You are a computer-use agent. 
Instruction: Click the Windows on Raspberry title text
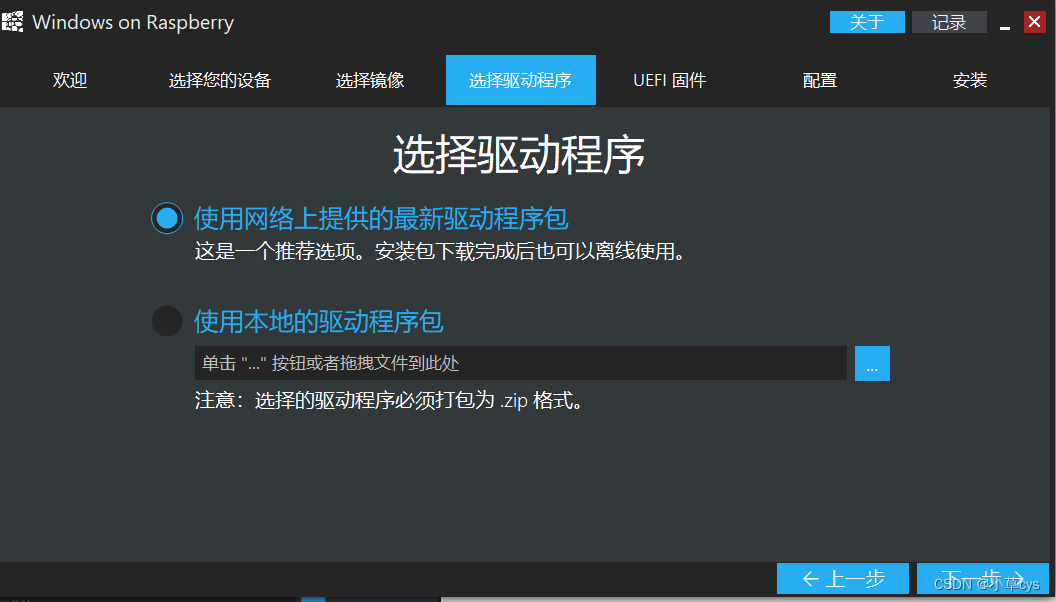[133, 22]
